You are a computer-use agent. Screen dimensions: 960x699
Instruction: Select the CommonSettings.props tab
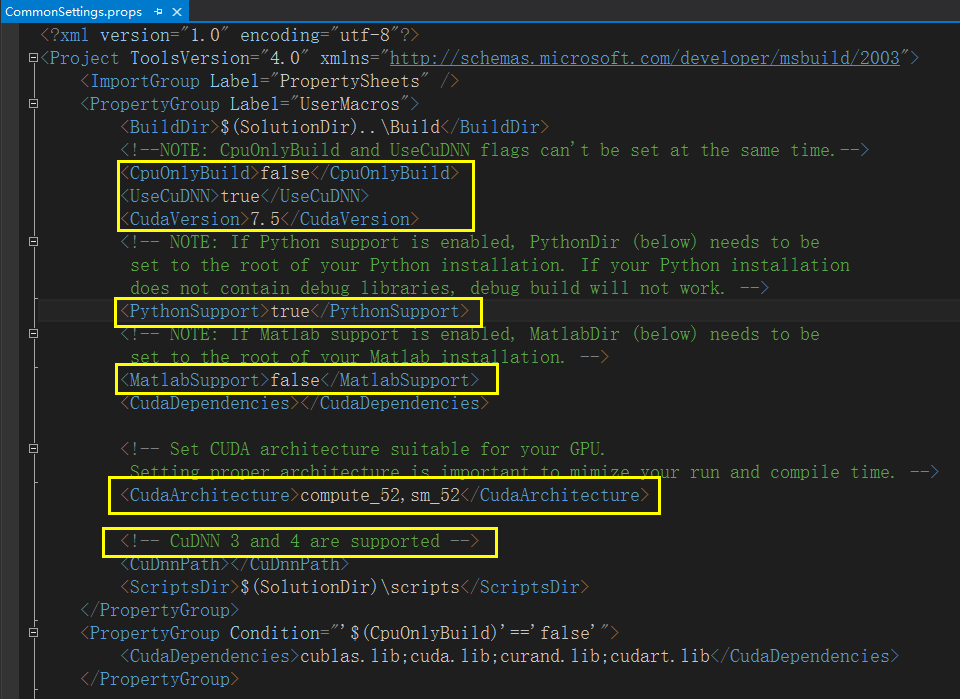(73, 12)
